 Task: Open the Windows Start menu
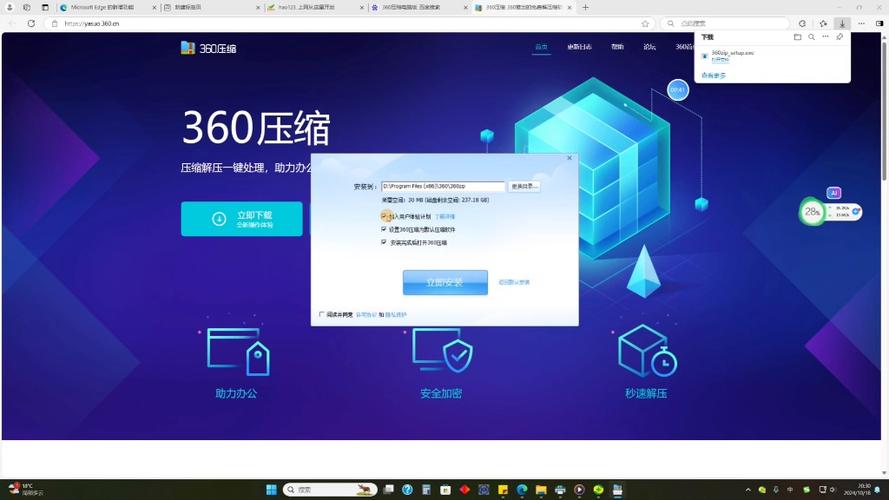tap(272, 489)
